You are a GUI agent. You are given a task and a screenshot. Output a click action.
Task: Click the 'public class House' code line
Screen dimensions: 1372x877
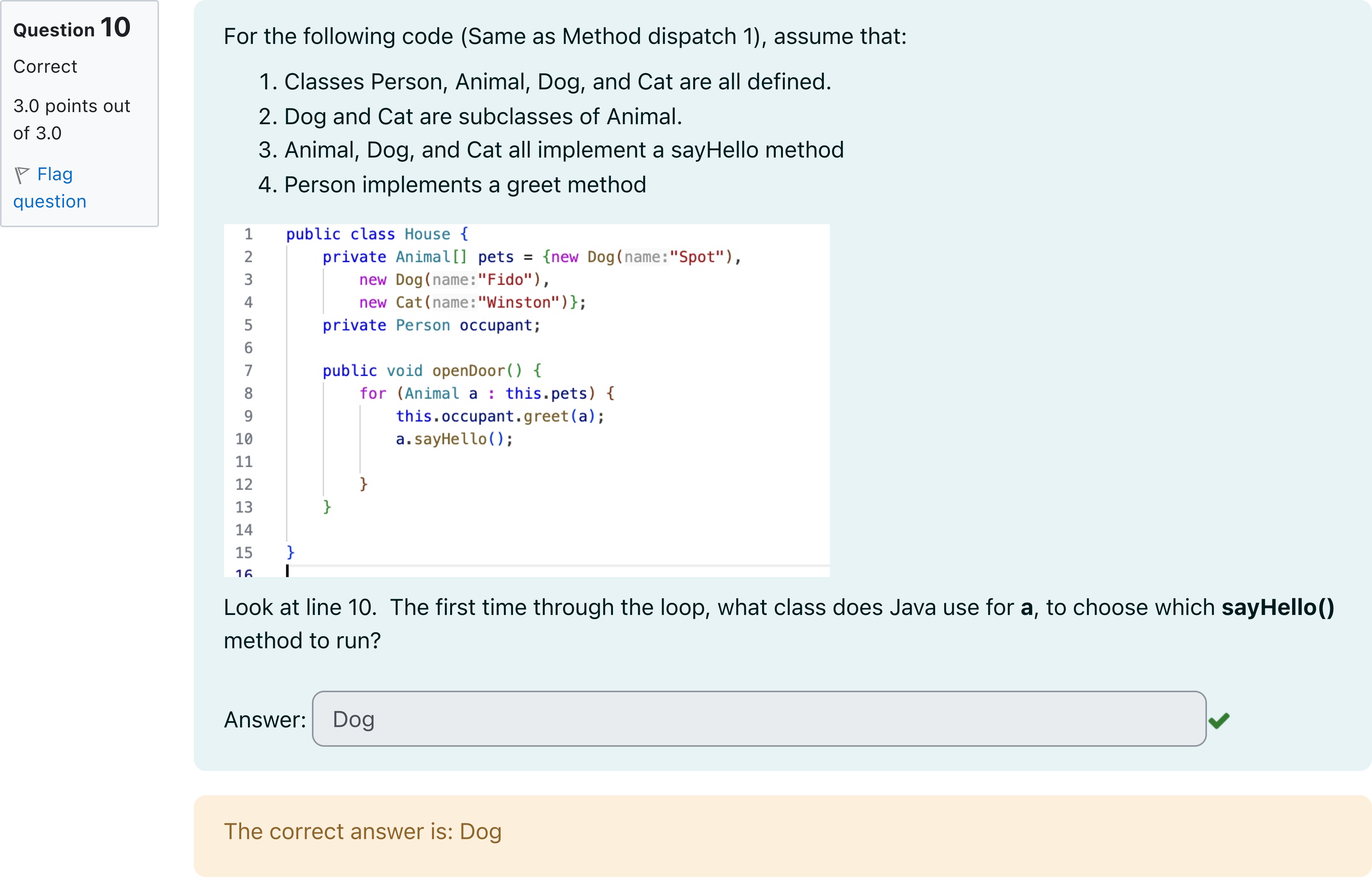click(377, 234)
